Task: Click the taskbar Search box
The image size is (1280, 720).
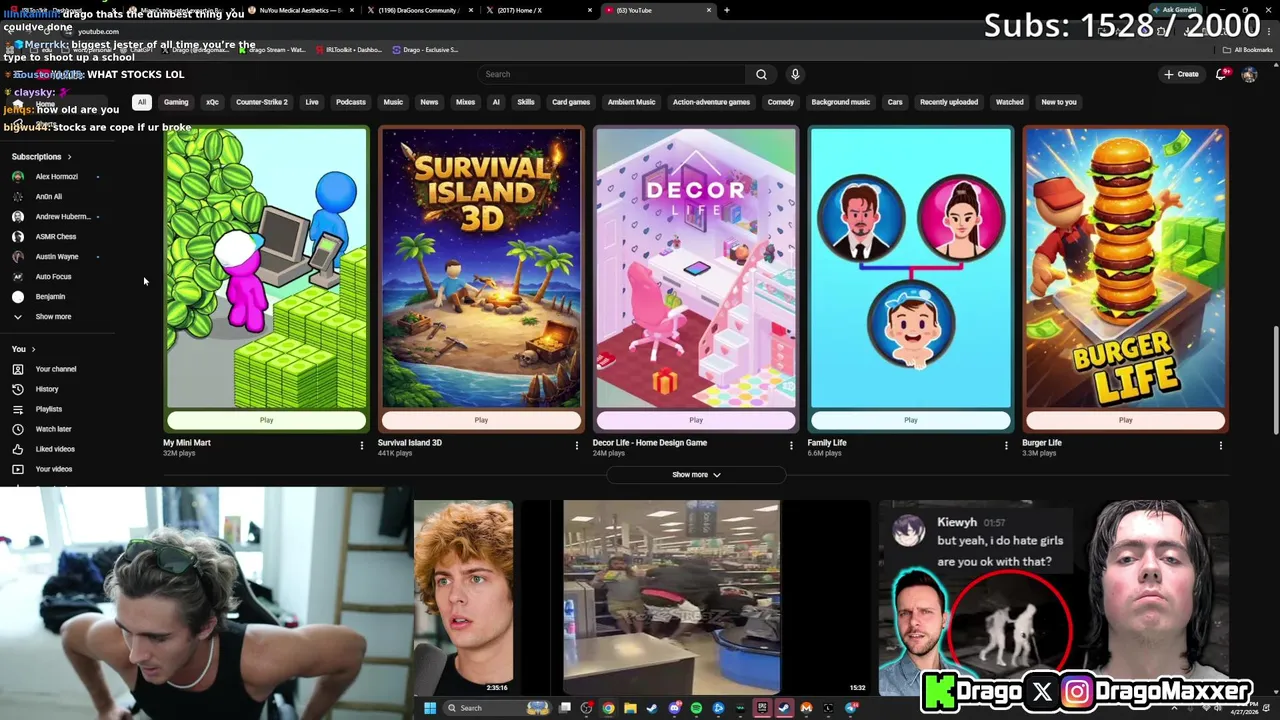Action: tap(497, 708)
